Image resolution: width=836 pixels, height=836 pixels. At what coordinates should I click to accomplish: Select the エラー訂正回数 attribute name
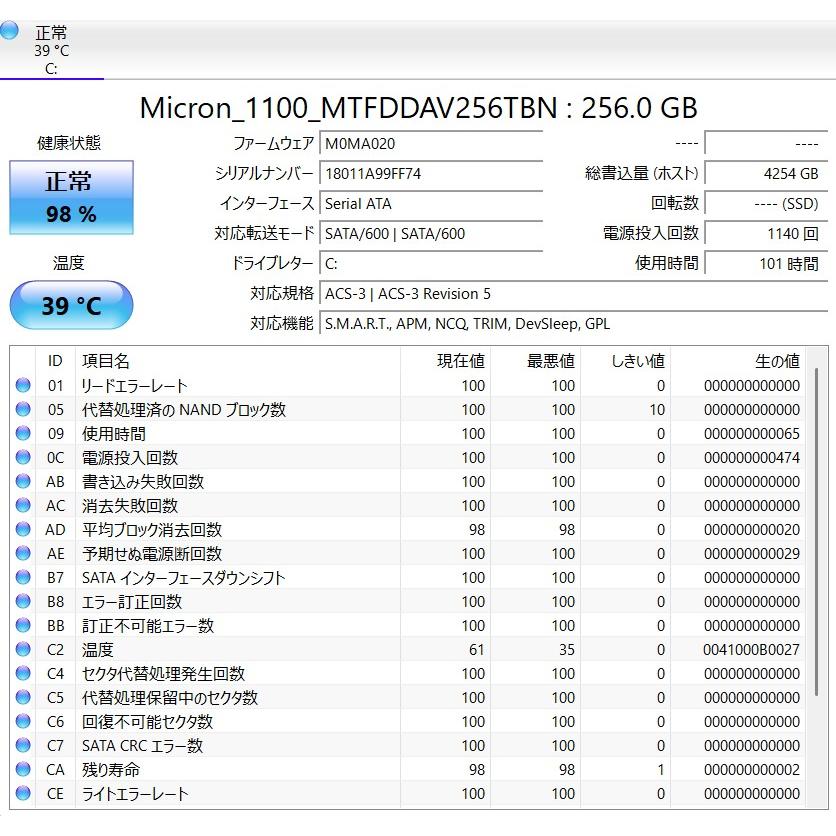(132, 601)
